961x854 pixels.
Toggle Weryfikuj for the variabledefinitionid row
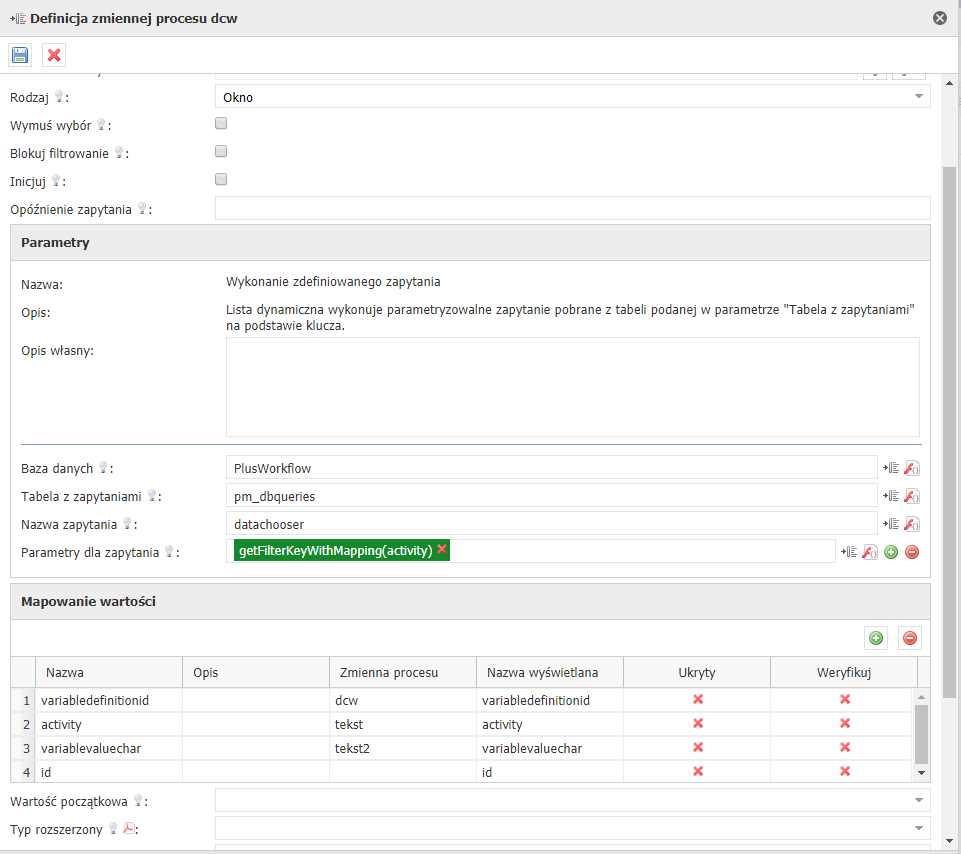(x=845, y=700)
